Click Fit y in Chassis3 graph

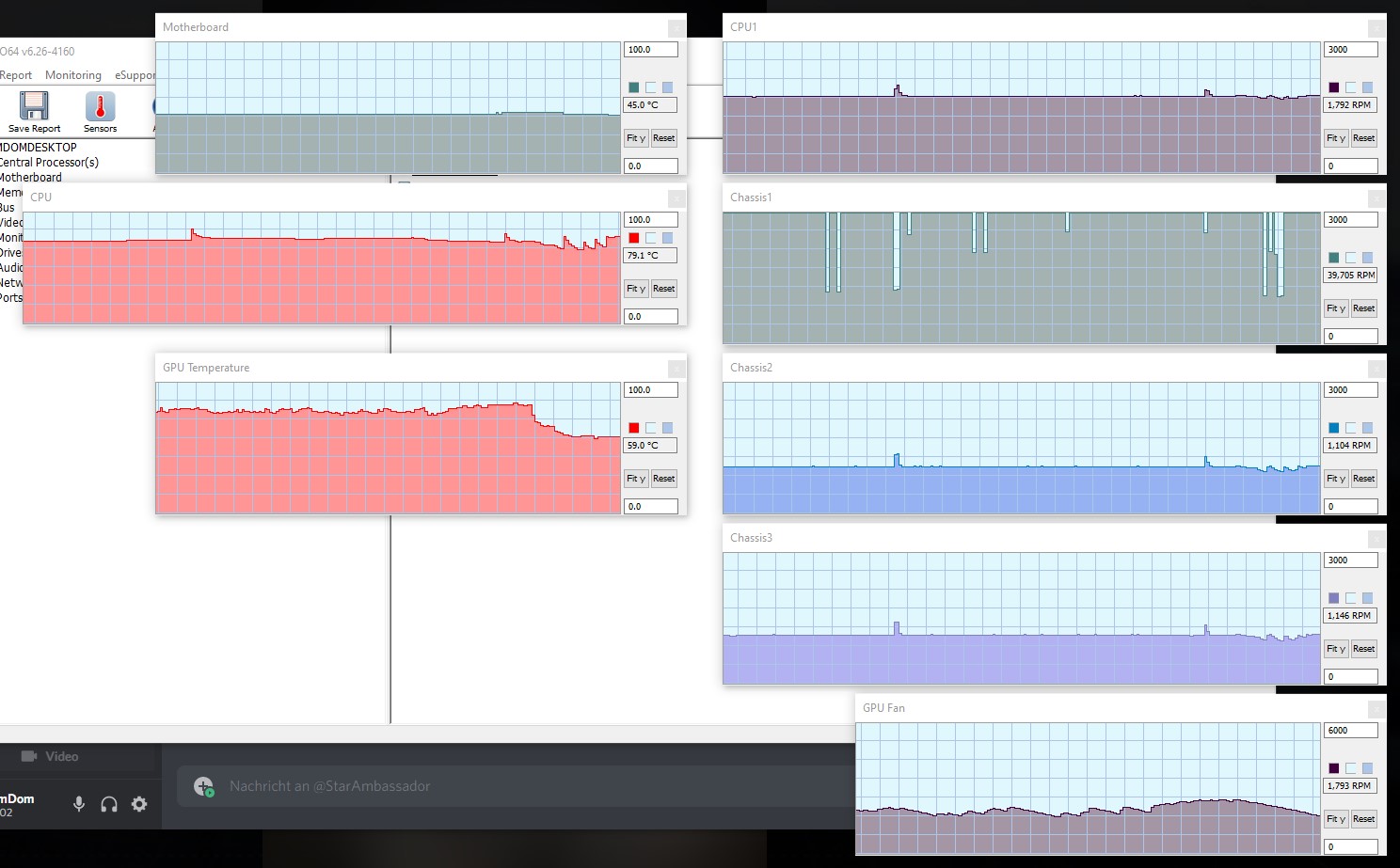[1336, 649]
